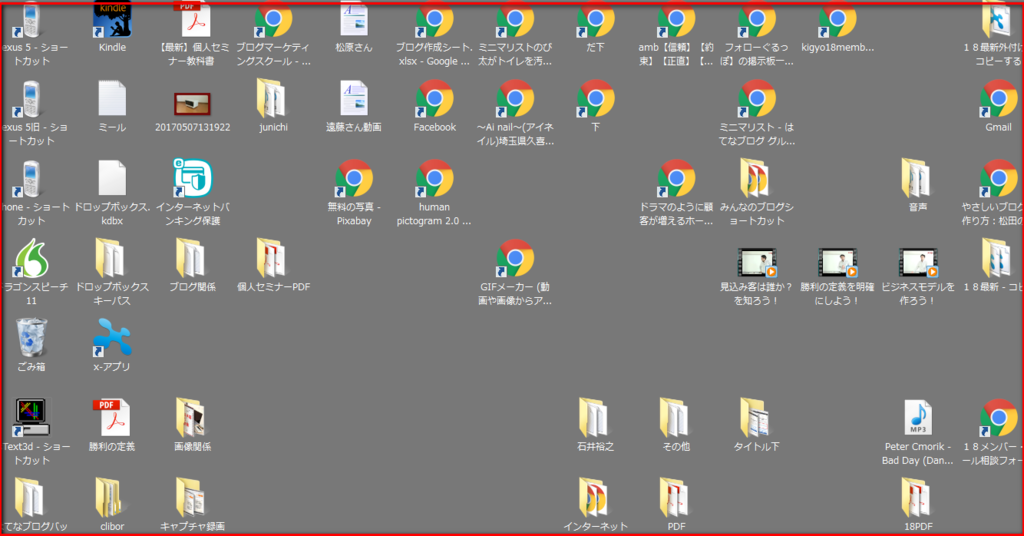Open the ドラマのように顧客が増える shortcut
Viewport: 1024px width, 536px height.
coord(676,179)
